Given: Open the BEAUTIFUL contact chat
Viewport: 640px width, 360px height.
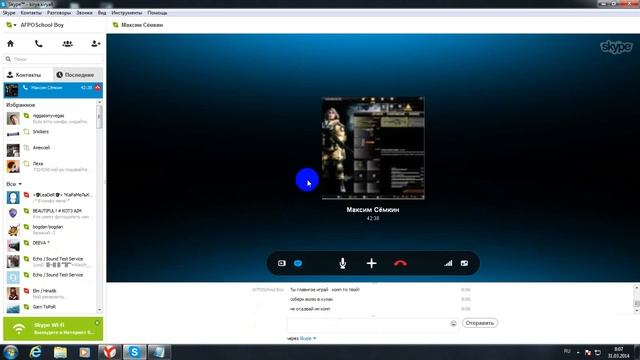Looking at the screenshot, I should [51, 213].
